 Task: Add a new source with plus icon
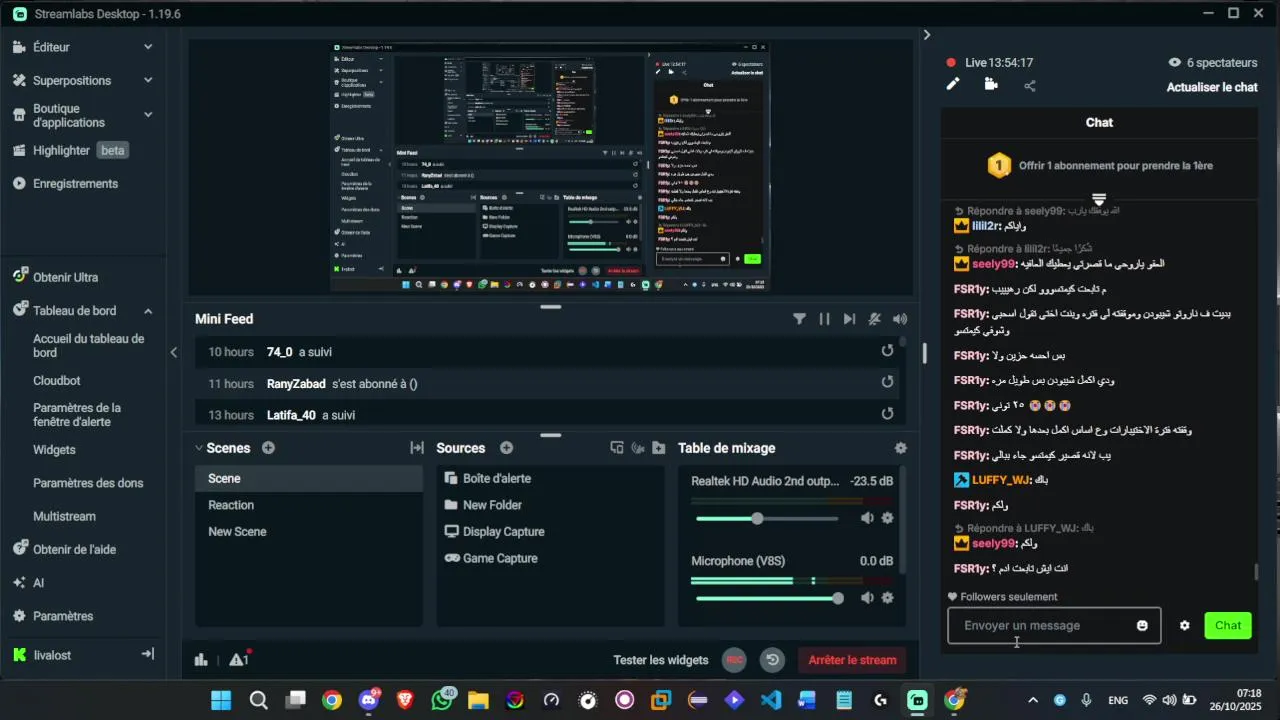506,448
